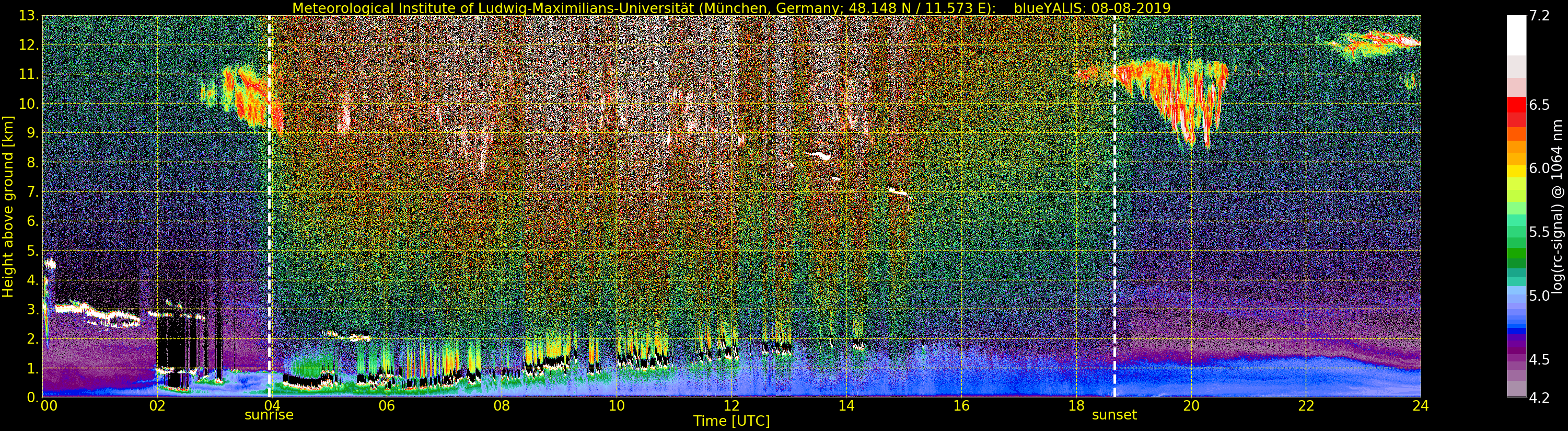Click the '24' tick label on the time axis

click(1421, 405)
